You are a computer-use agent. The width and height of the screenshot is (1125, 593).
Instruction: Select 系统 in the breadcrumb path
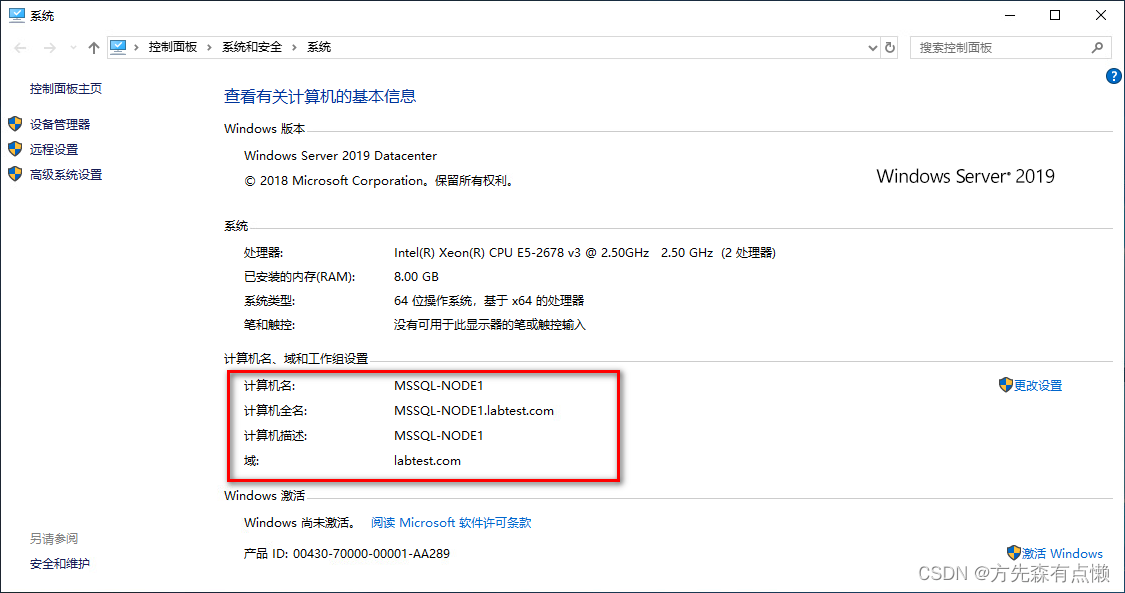coord(319,47)
